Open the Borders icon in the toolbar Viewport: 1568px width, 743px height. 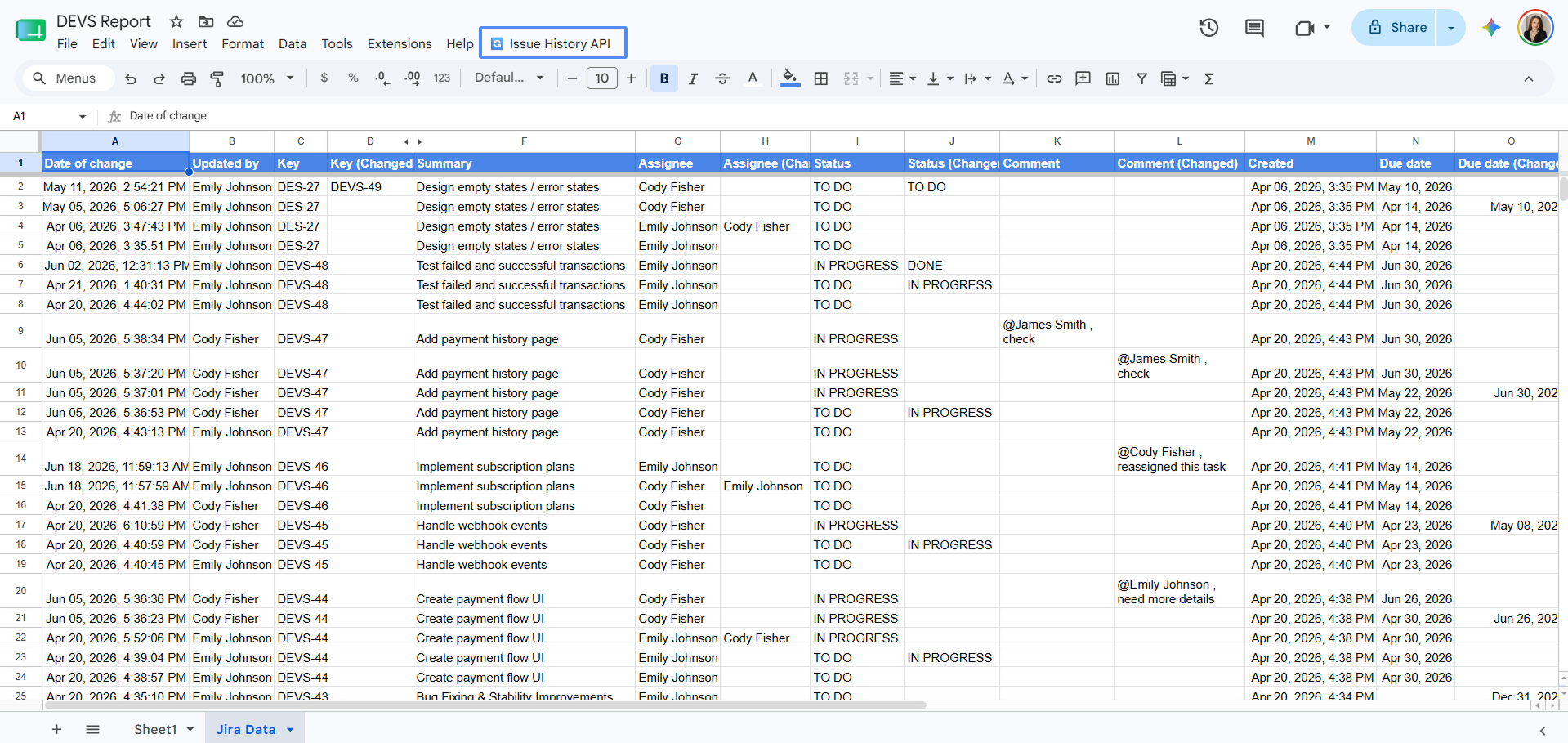[821, 78]
